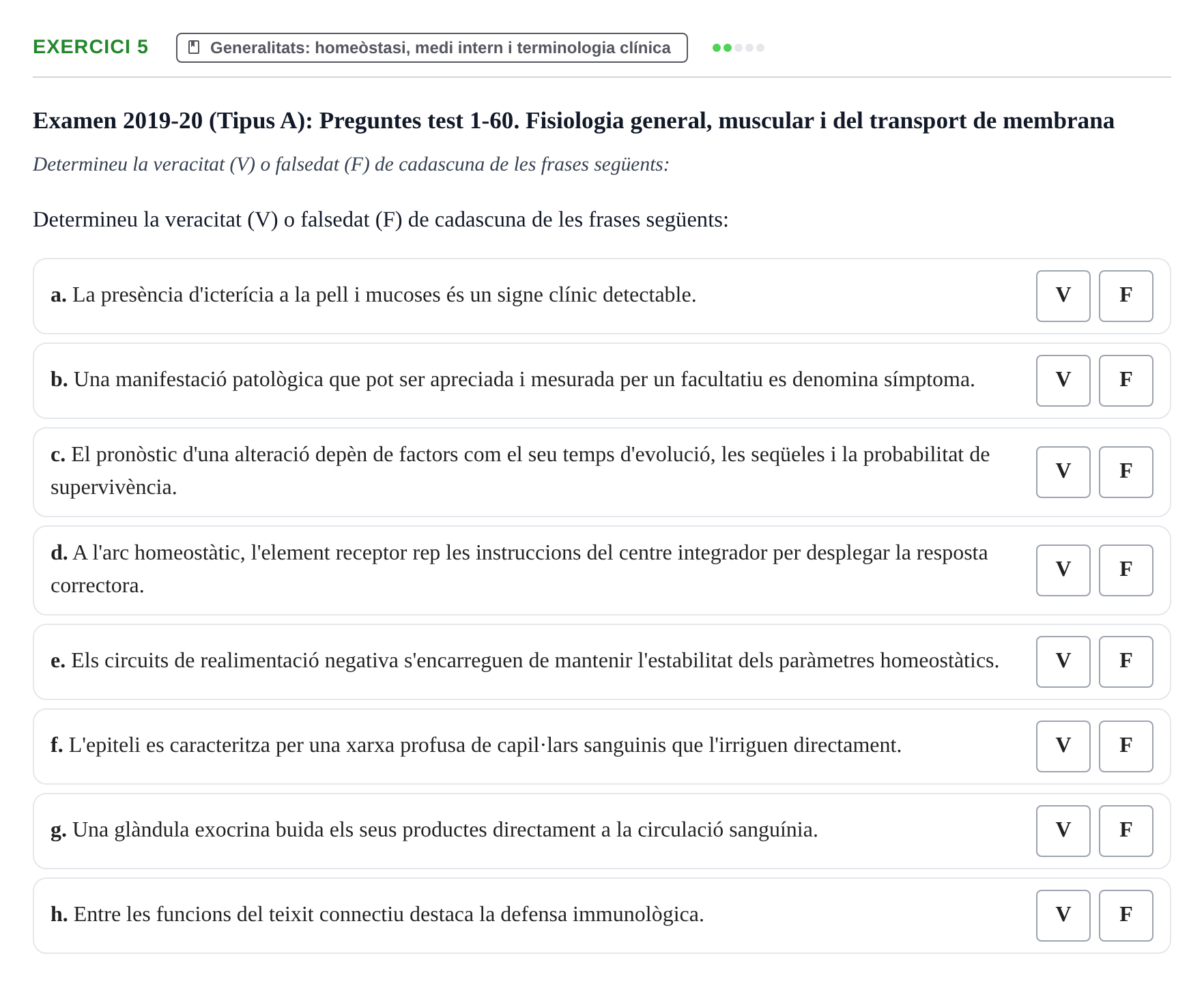Screen dimensions: 1204x988
Task: Mark statement a about icterícia as F
Action: point(1126,296)
